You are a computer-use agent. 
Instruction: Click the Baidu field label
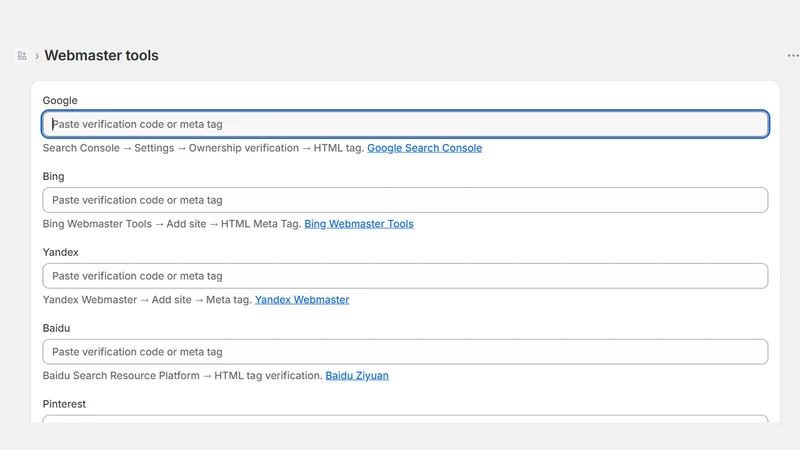(57, 328)
